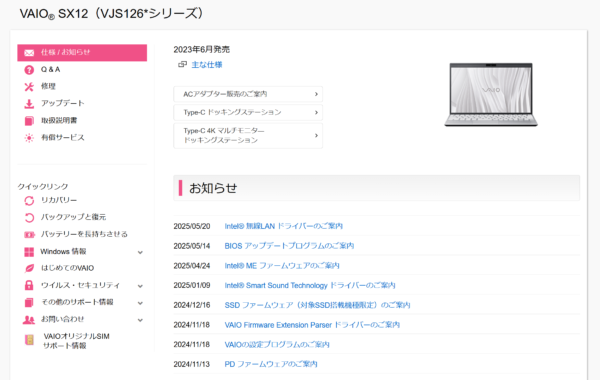This screenshot has width=600, height=380.
Task: Click the 2025/04/24 news date
Action: [x=192, y=266]
